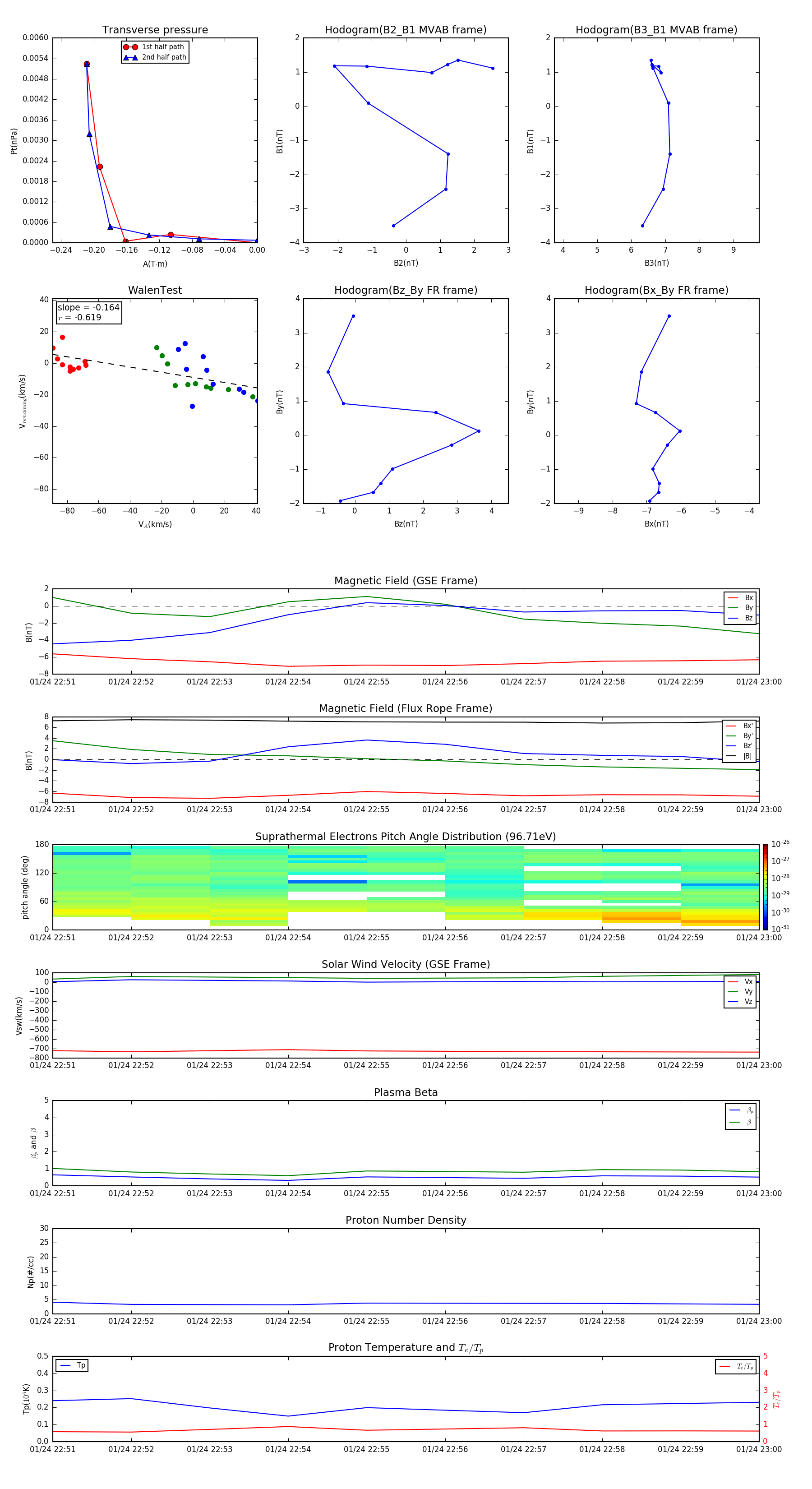Image resolution: width=812 pixels, height=1489 pixels.
Task: Click the "Solar Wind Velocity (GSE Frame)" title
Action: coord(406,965)
